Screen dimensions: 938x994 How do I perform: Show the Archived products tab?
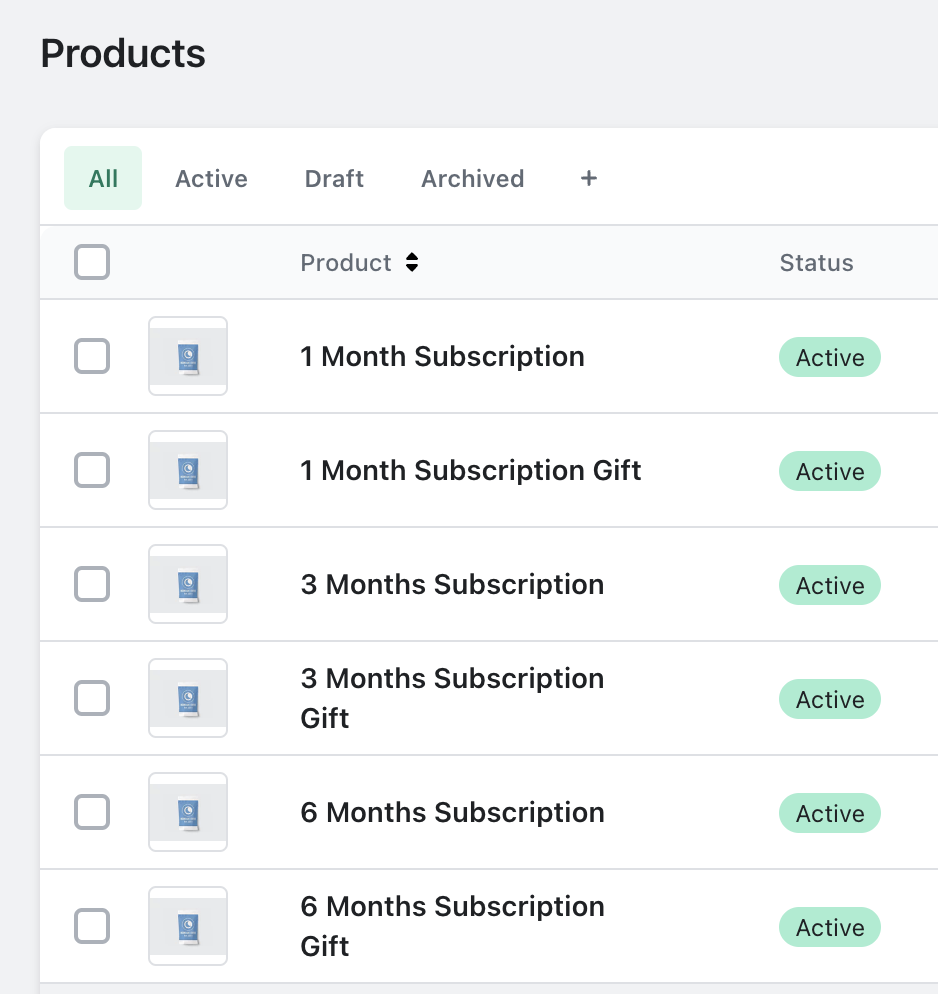[472, 179]
